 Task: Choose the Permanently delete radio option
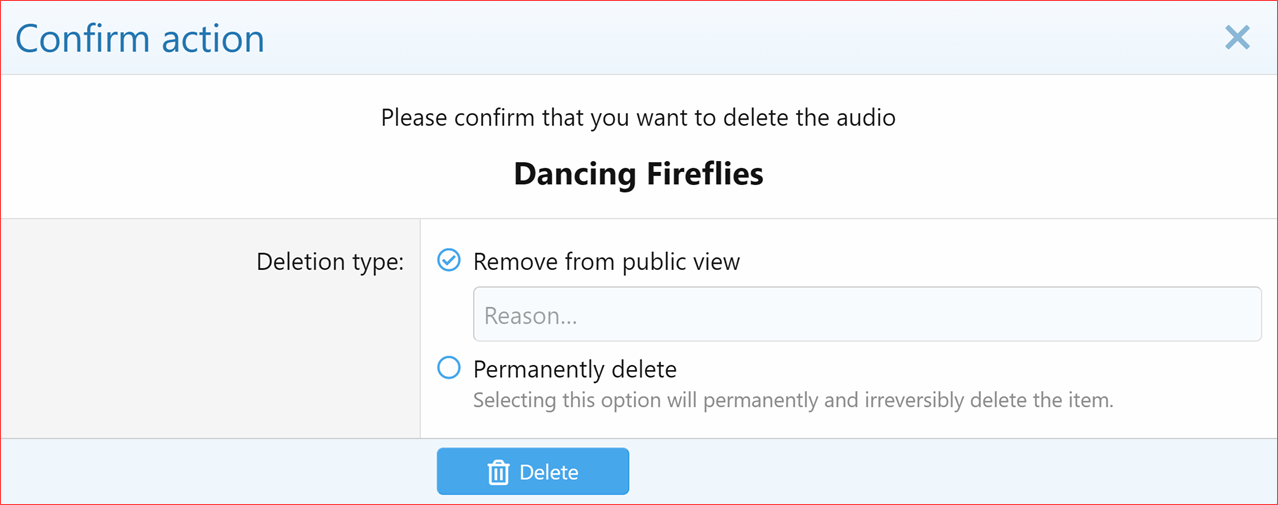pos(449,368)
